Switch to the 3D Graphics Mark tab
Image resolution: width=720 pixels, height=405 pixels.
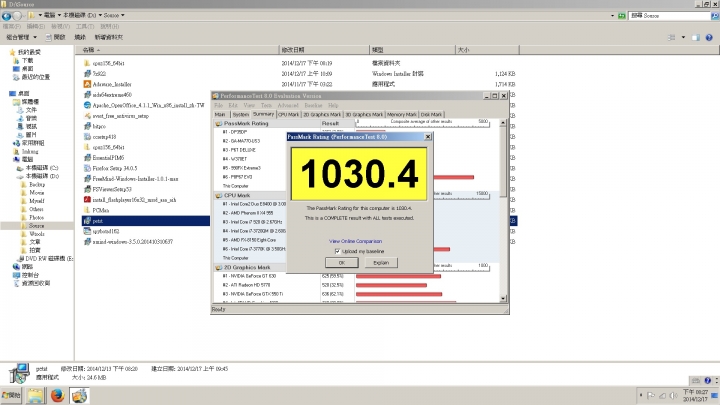[x=364, y=114]
